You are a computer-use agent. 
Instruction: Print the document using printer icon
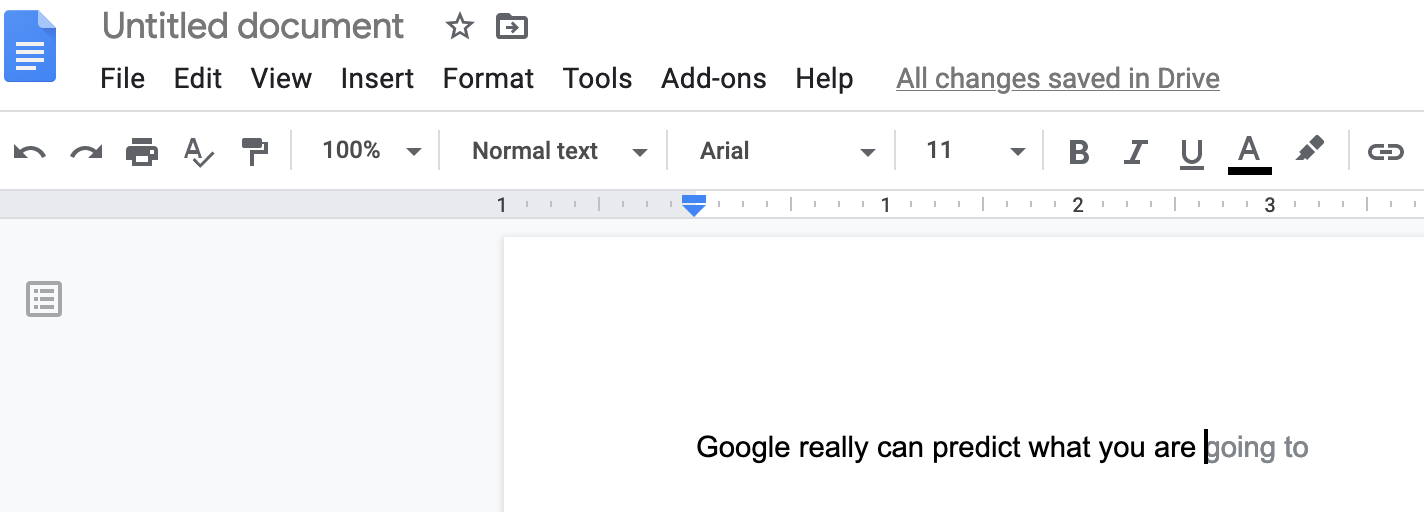pyautogui.click(x=142, y=152)
